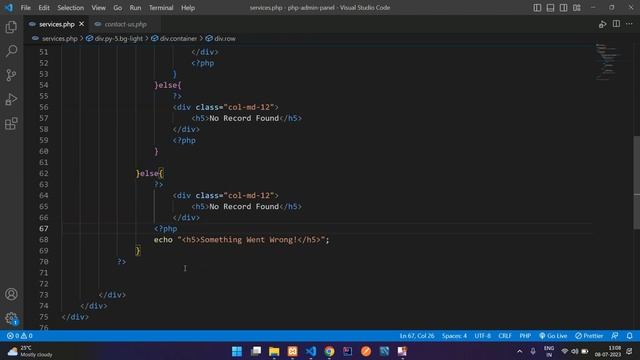Screen dimensions: 640x360
Task: Open the Help menu
Action: coord(188,7)
